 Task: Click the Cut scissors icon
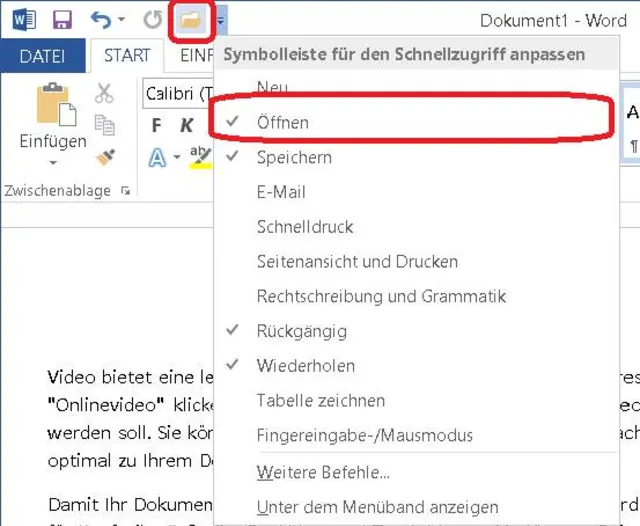[104, 94]
